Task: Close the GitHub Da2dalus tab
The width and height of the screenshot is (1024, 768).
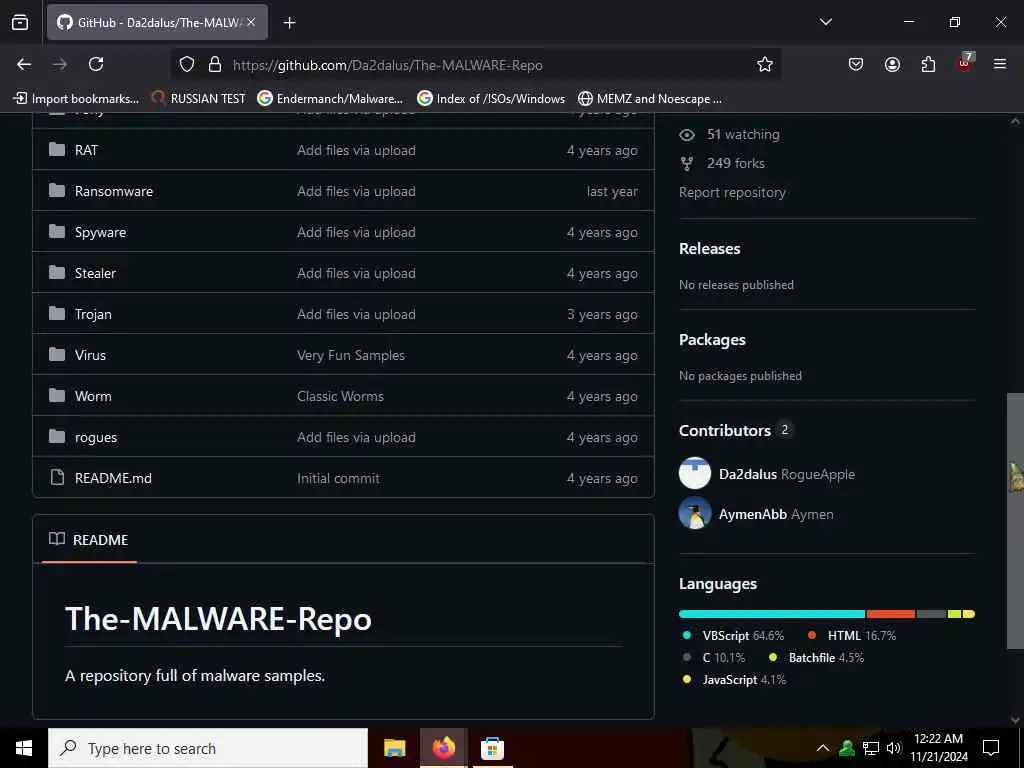Action: point(251,22)
